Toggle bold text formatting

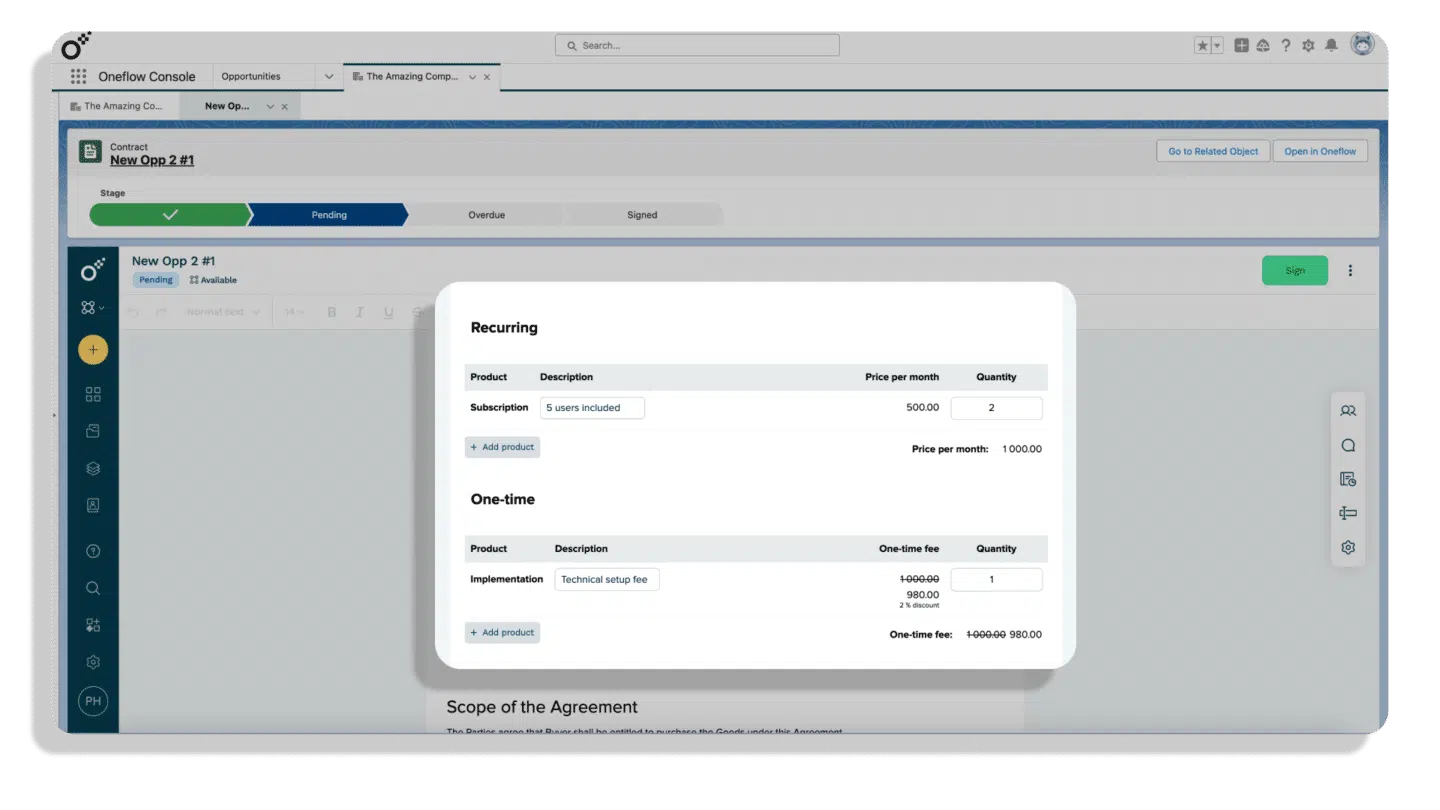(x=332, y=312)
